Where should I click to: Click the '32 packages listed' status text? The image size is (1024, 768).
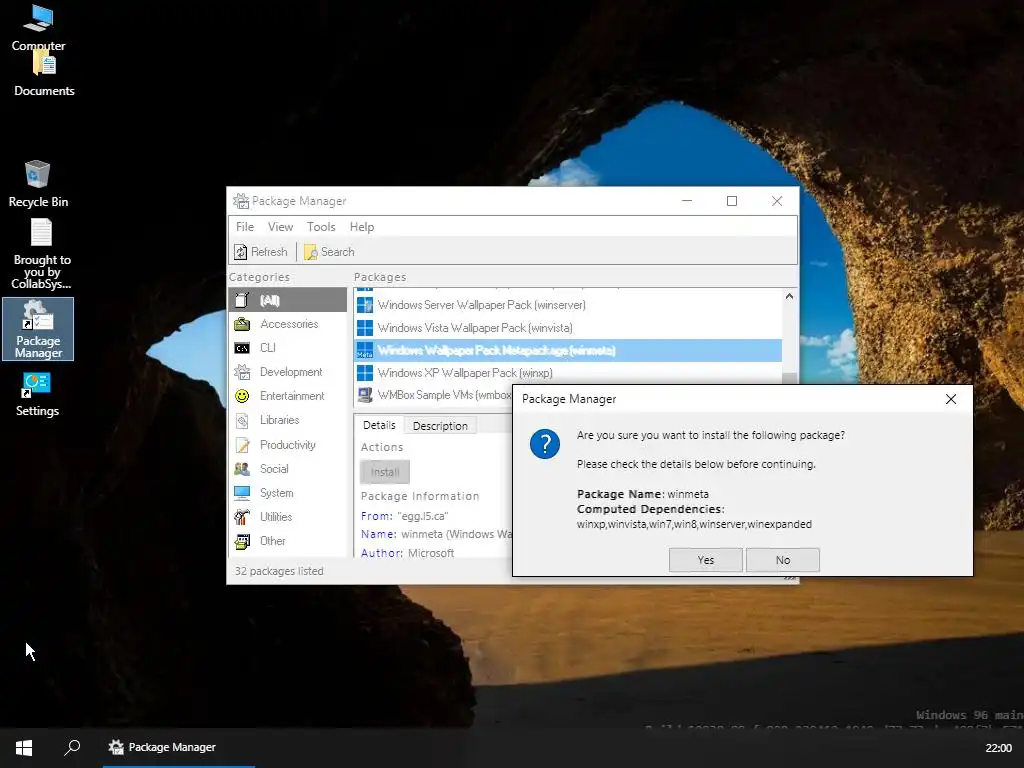[279, 571]
